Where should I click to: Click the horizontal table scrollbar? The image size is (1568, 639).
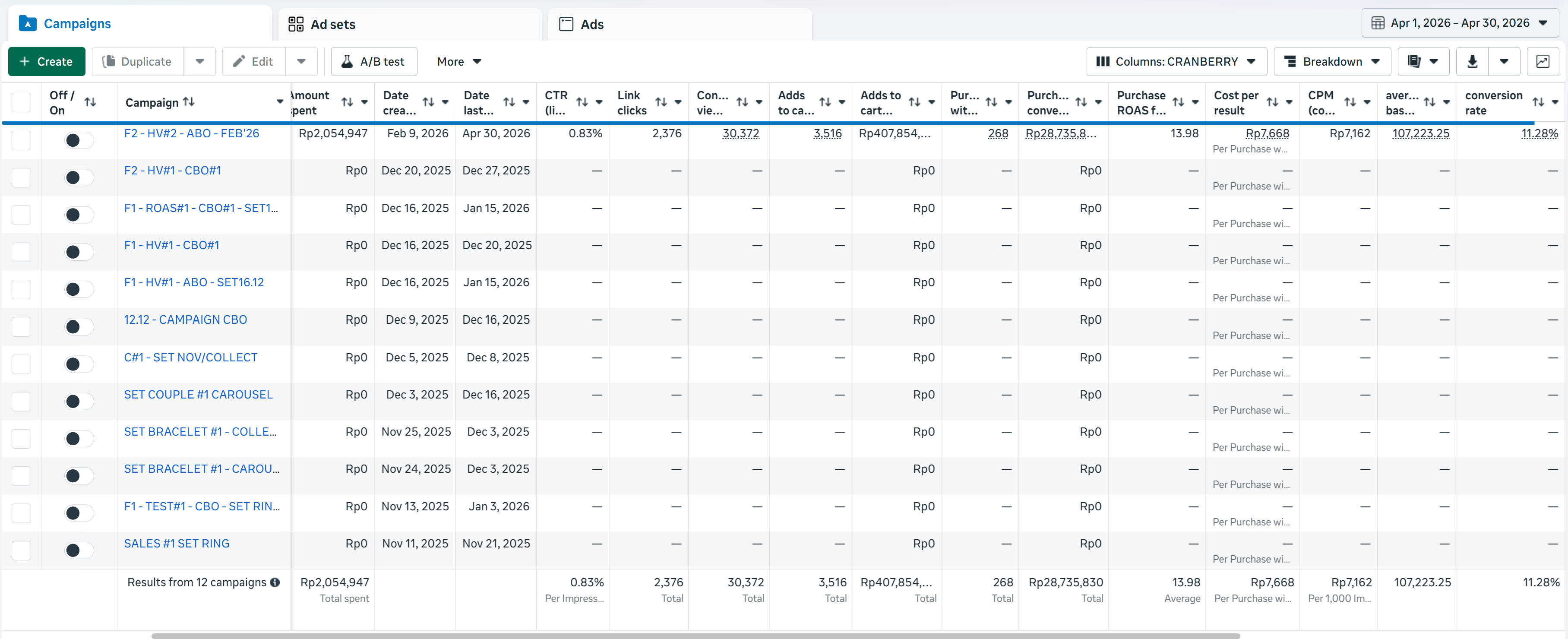click(695, 636)
